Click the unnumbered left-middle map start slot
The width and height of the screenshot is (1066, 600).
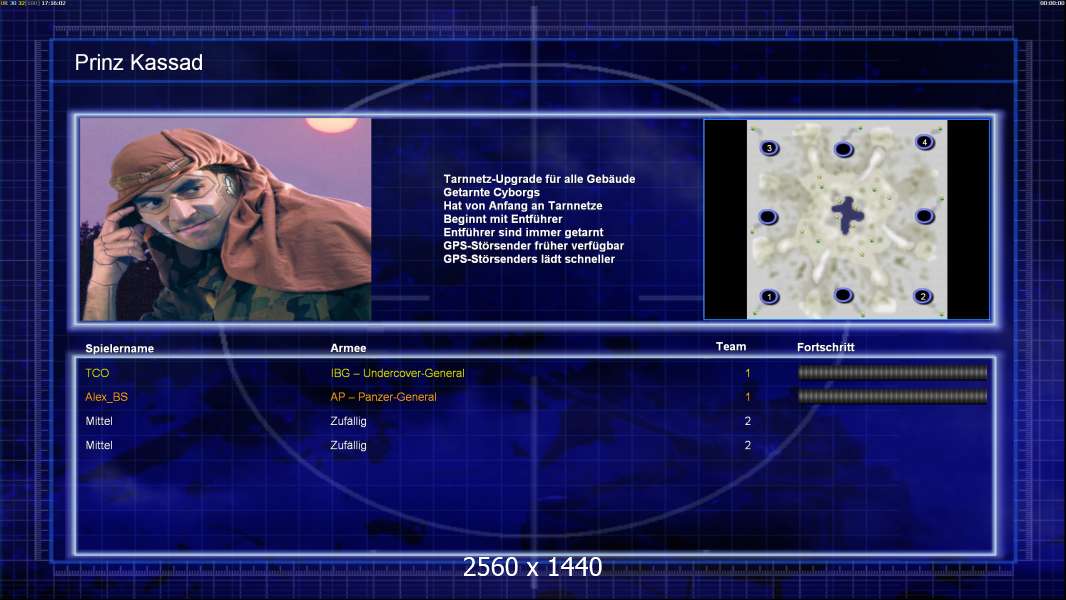(768, 217)
